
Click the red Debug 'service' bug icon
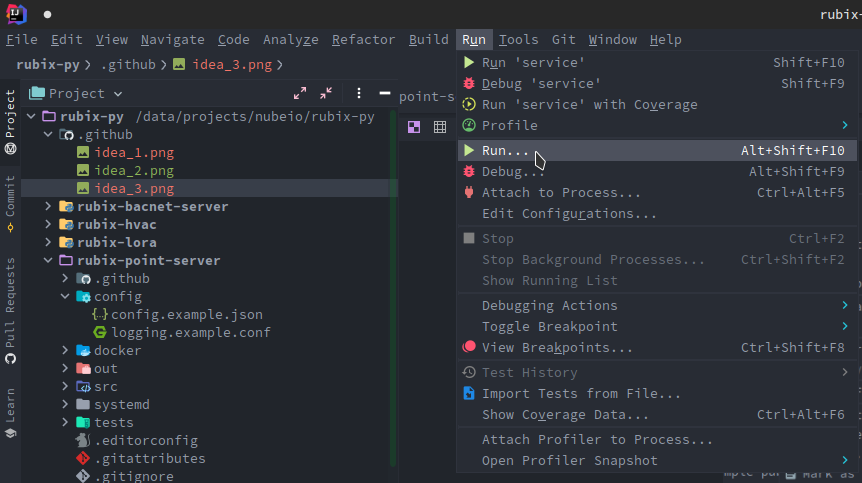469,84
